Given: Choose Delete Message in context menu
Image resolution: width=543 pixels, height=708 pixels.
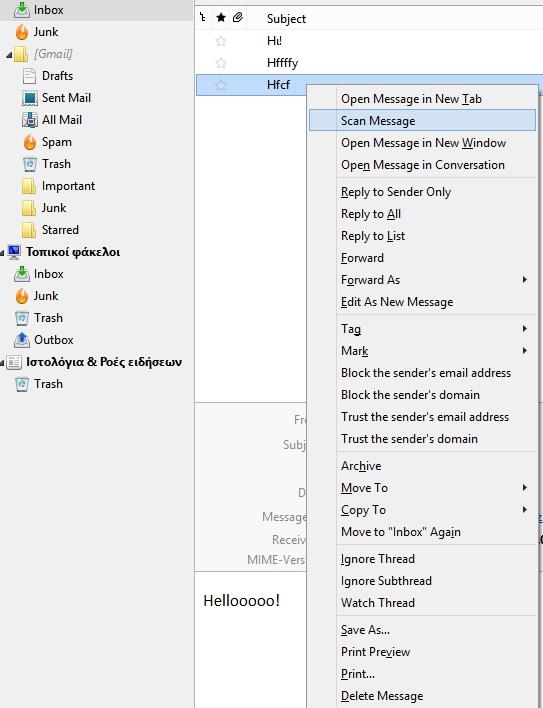Looking at the screenshot, I should 382,696.
